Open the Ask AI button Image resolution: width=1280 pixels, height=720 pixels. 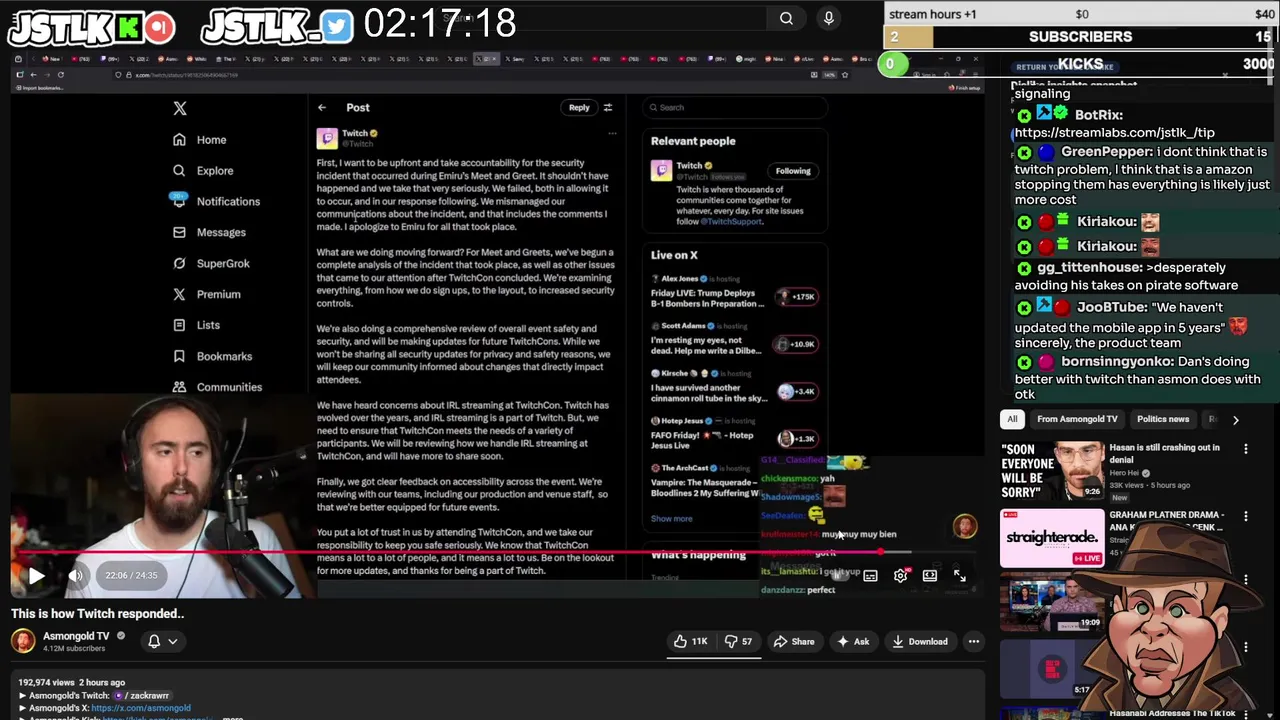point(853,641)
